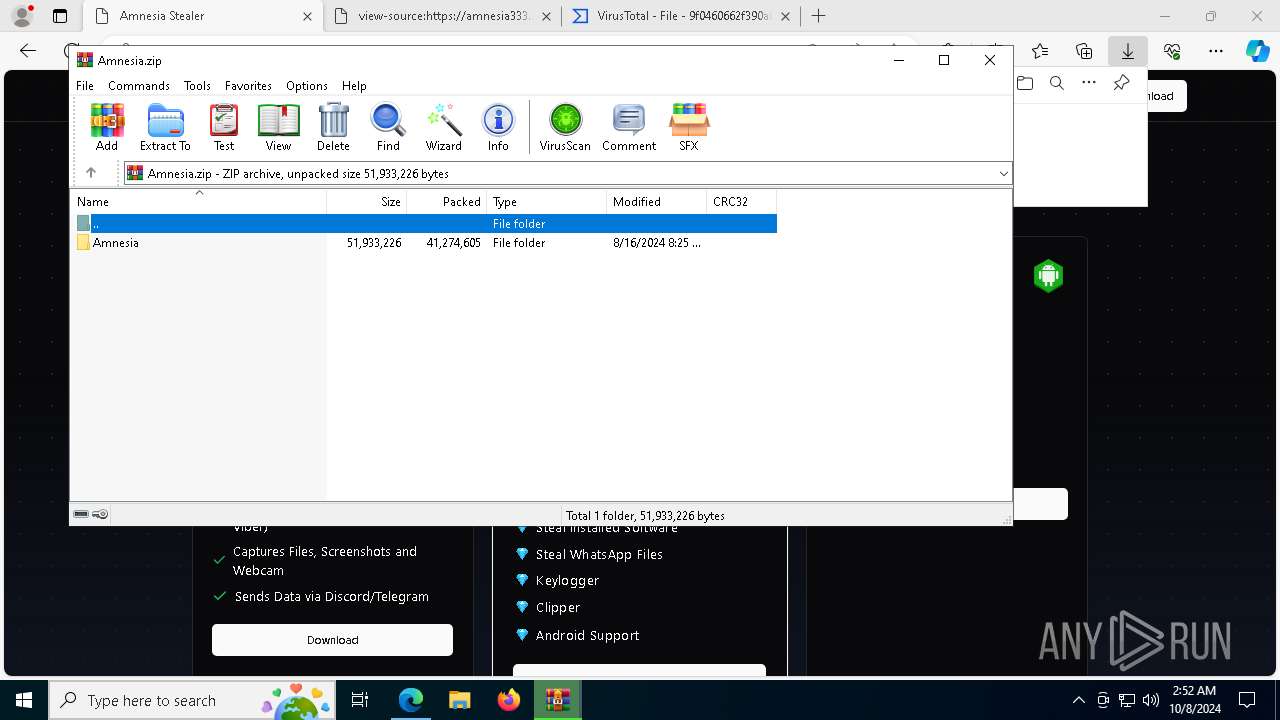Open the Tools menu
The width and height of the screenshot is (1280, 720).
197,86
